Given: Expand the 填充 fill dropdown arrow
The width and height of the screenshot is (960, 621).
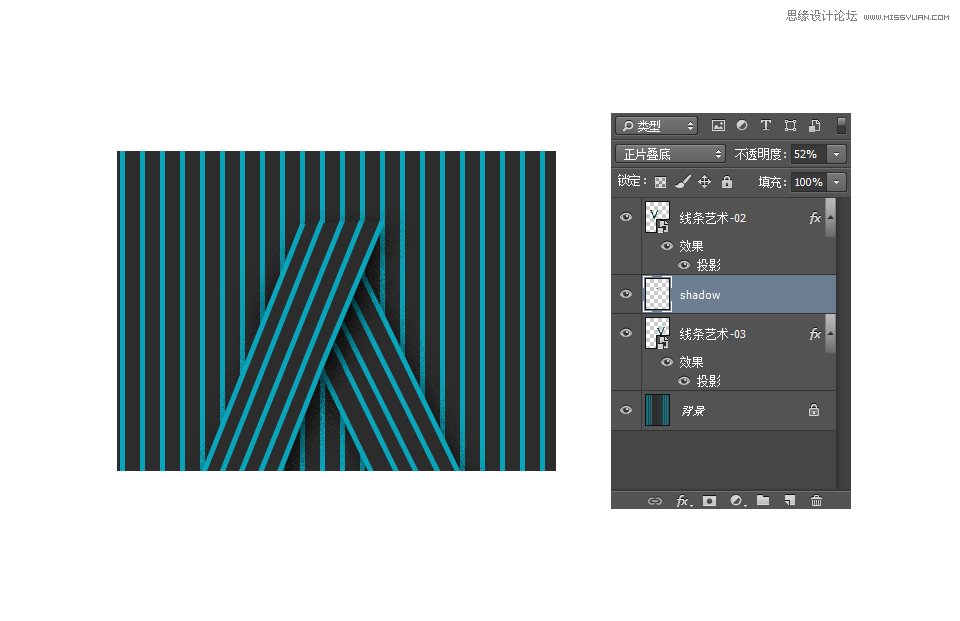Looking at the screenshot, I should point(836,182).
